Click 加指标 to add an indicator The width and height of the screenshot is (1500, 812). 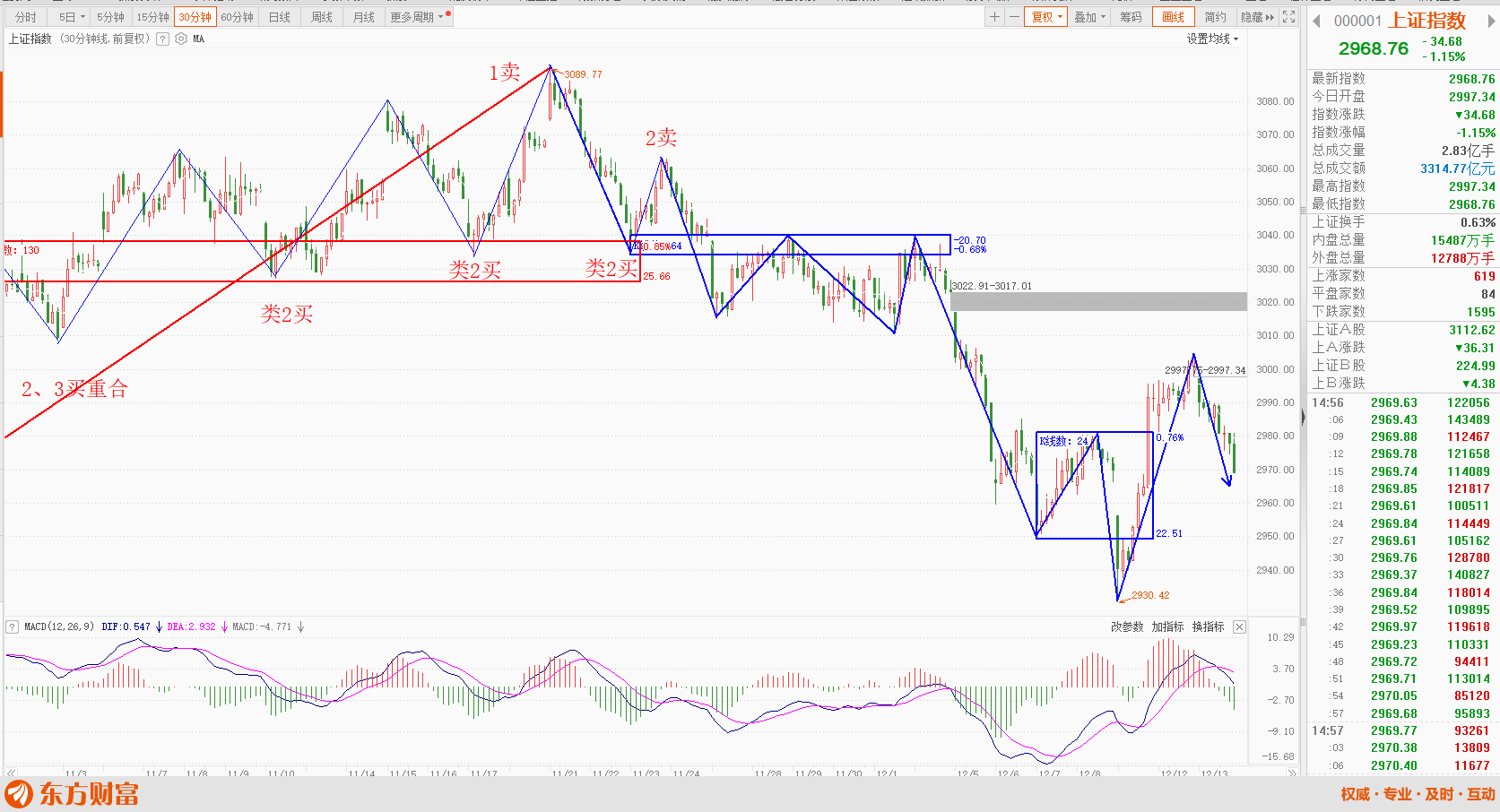pyautogui.click(x=1167, y=626)
